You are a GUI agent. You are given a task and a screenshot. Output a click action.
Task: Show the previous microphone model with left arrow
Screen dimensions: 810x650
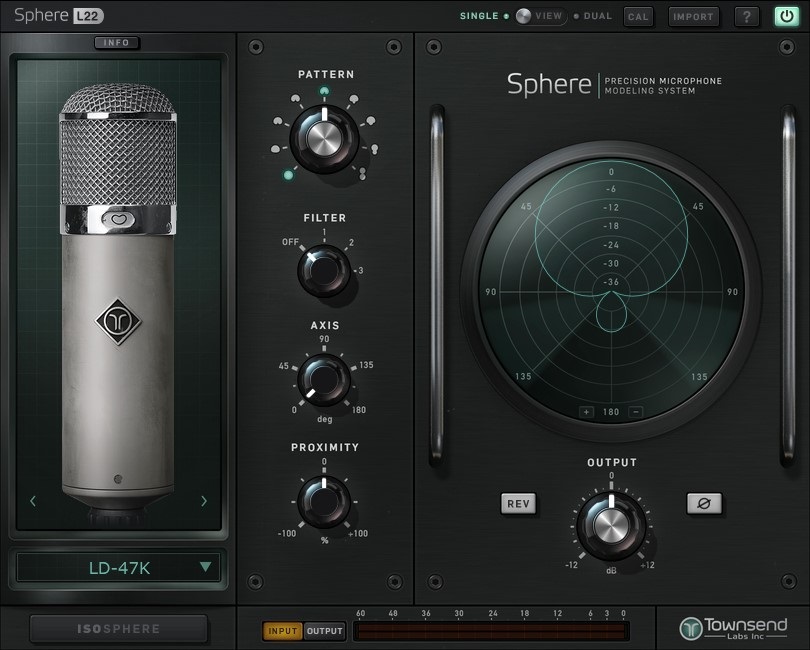coord(33,501)
